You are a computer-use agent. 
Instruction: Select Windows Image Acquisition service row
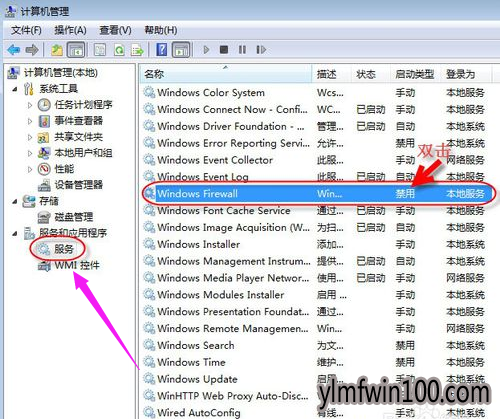click(233, 228)
